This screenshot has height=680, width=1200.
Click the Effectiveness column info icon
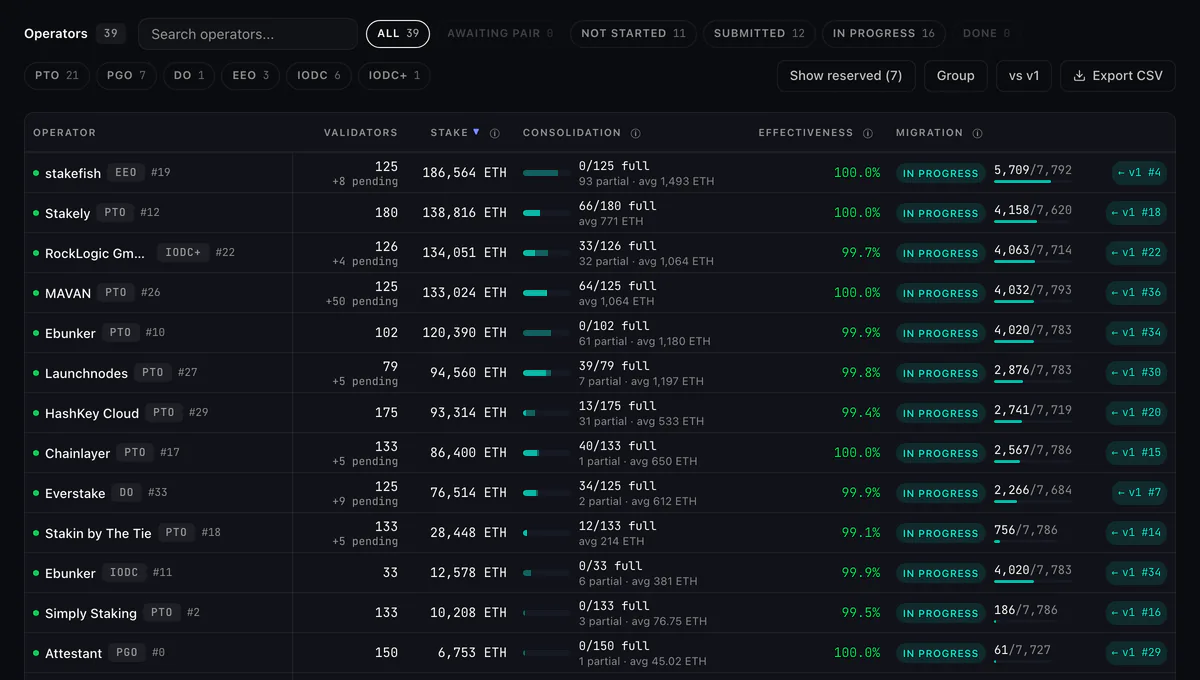868,133
